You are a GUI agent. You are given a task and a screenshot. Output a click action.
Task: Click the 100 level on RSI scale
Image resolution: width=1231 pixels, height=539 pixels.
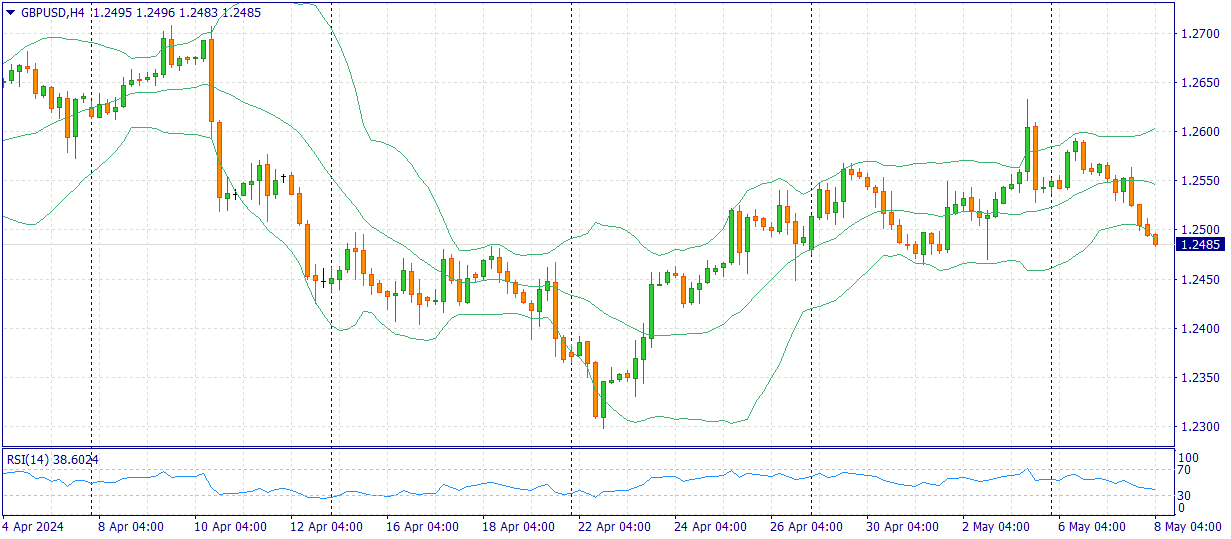coord(1188,458)
